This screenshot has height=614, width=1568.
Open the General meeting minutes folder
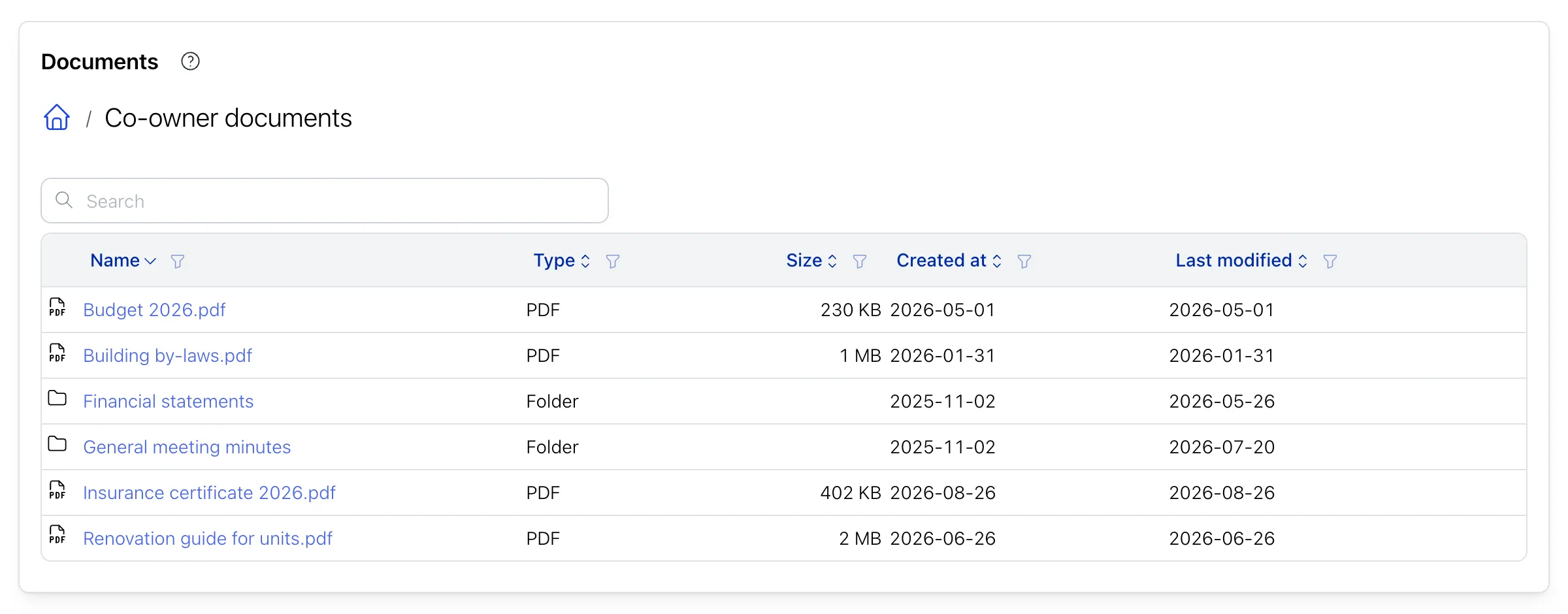pyautogui.click(x=187, y=447)
